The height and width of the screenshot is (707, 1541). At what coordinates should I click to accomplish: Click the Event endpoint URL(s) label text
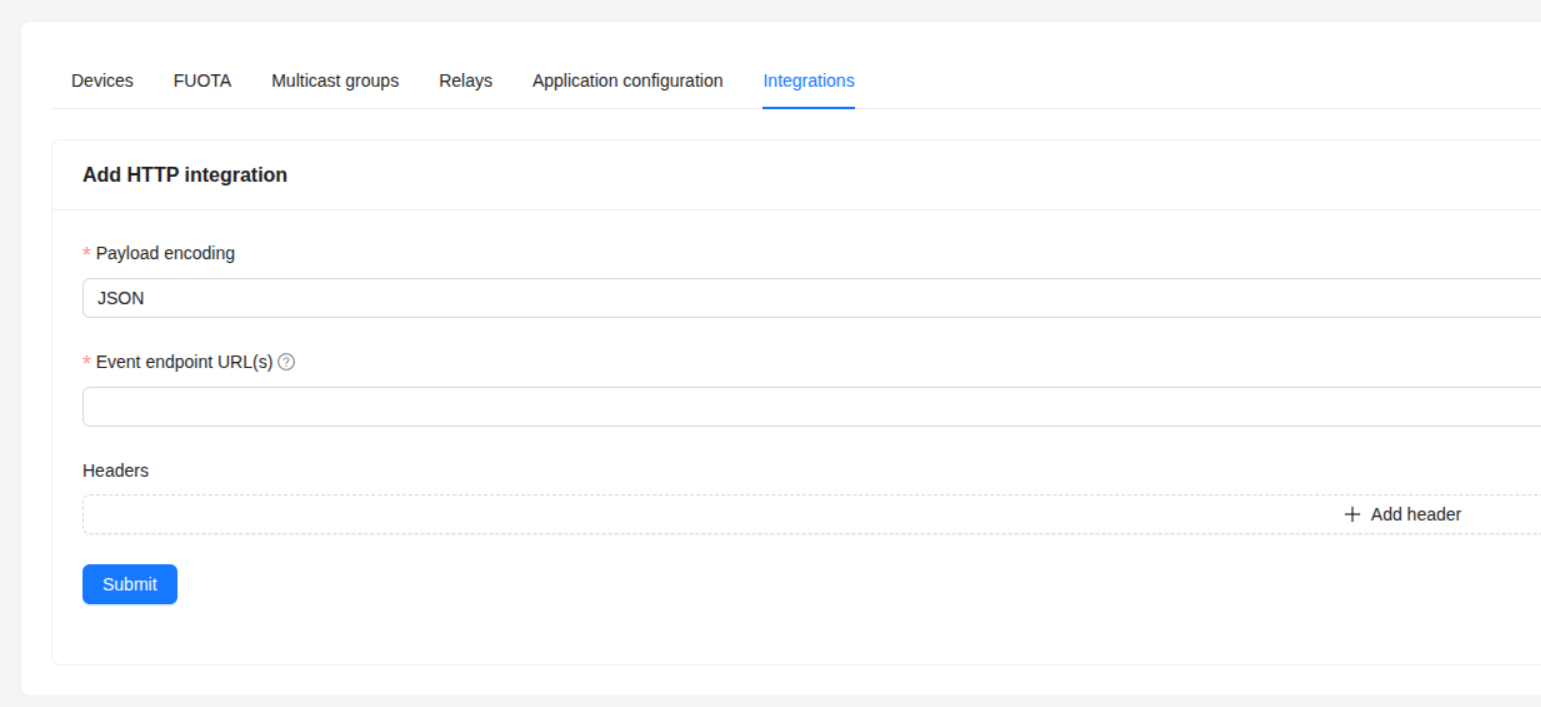[x=184, y=362]
